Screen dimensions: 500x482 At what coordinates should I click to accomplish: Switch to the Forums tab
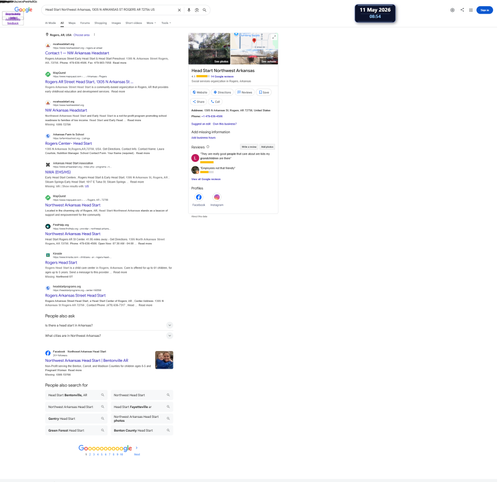pyautogui.click(x=85, y=23)
